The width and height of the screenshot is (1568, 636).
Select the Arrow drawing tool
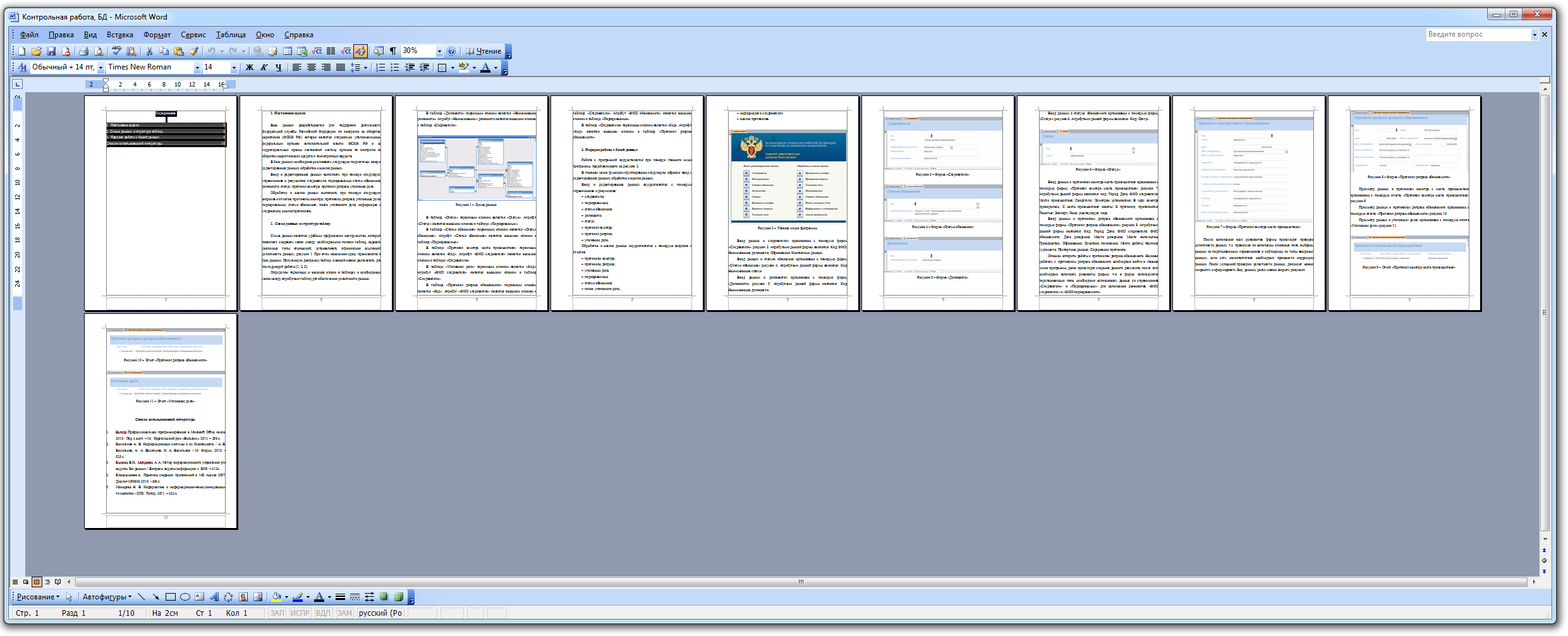(x=155, y=597)
